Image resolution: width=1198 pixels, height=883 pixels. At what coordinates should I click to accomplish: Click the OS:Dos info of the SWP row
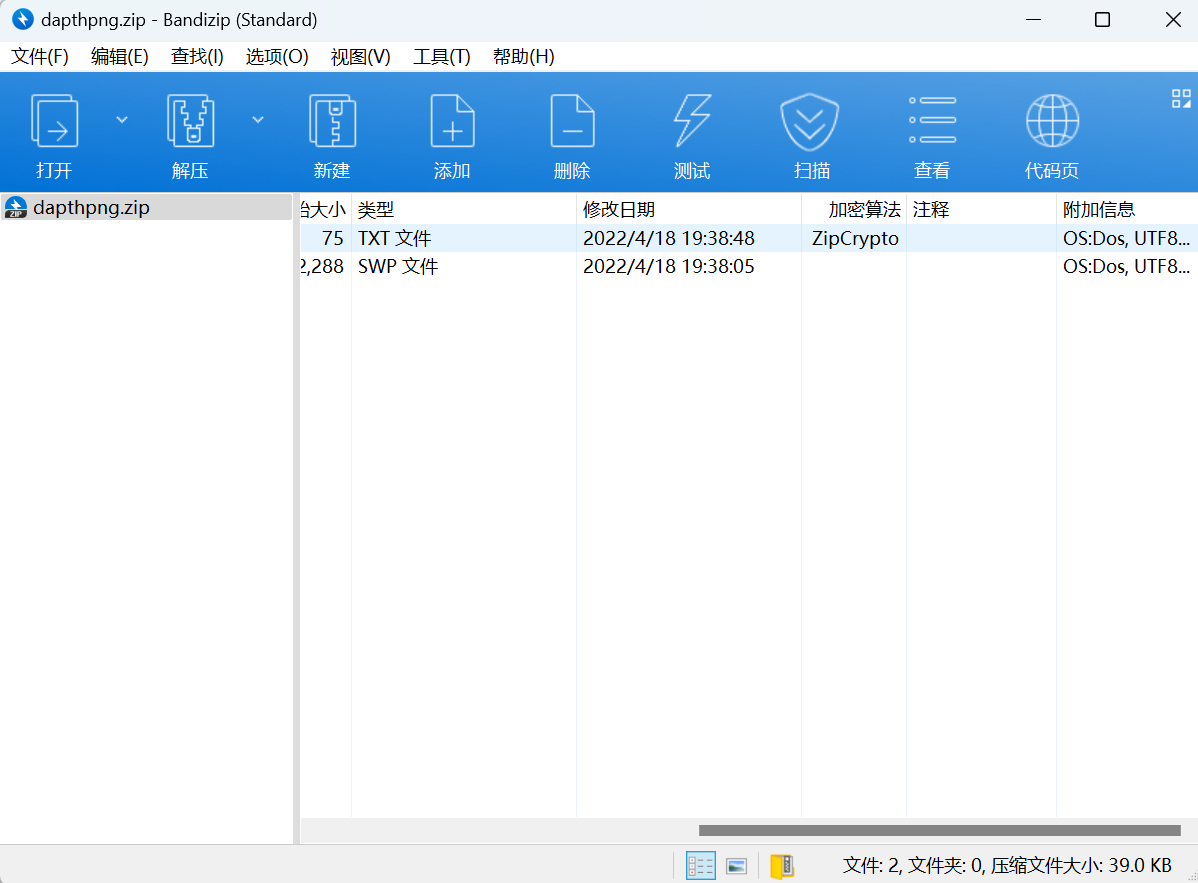click(1126, 267)
